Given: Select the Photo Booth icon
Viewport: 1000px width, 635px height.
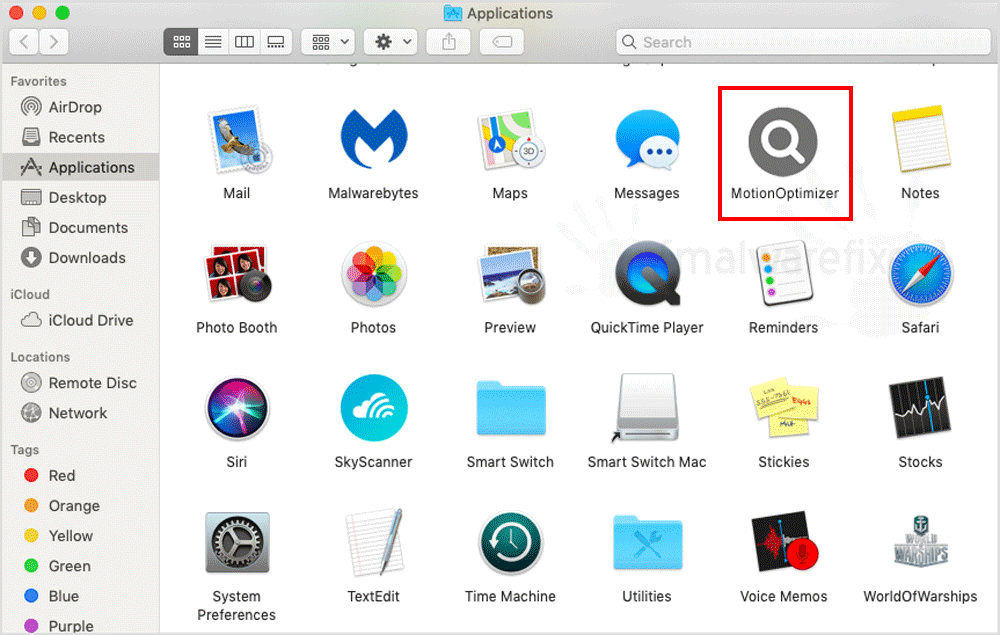Looking at the screenshot, I should tap(237, 274).
